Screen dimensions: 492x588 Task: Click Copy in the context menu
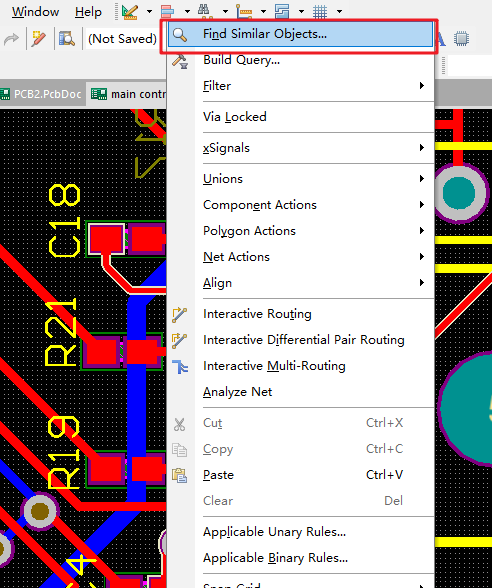point(300,449)
